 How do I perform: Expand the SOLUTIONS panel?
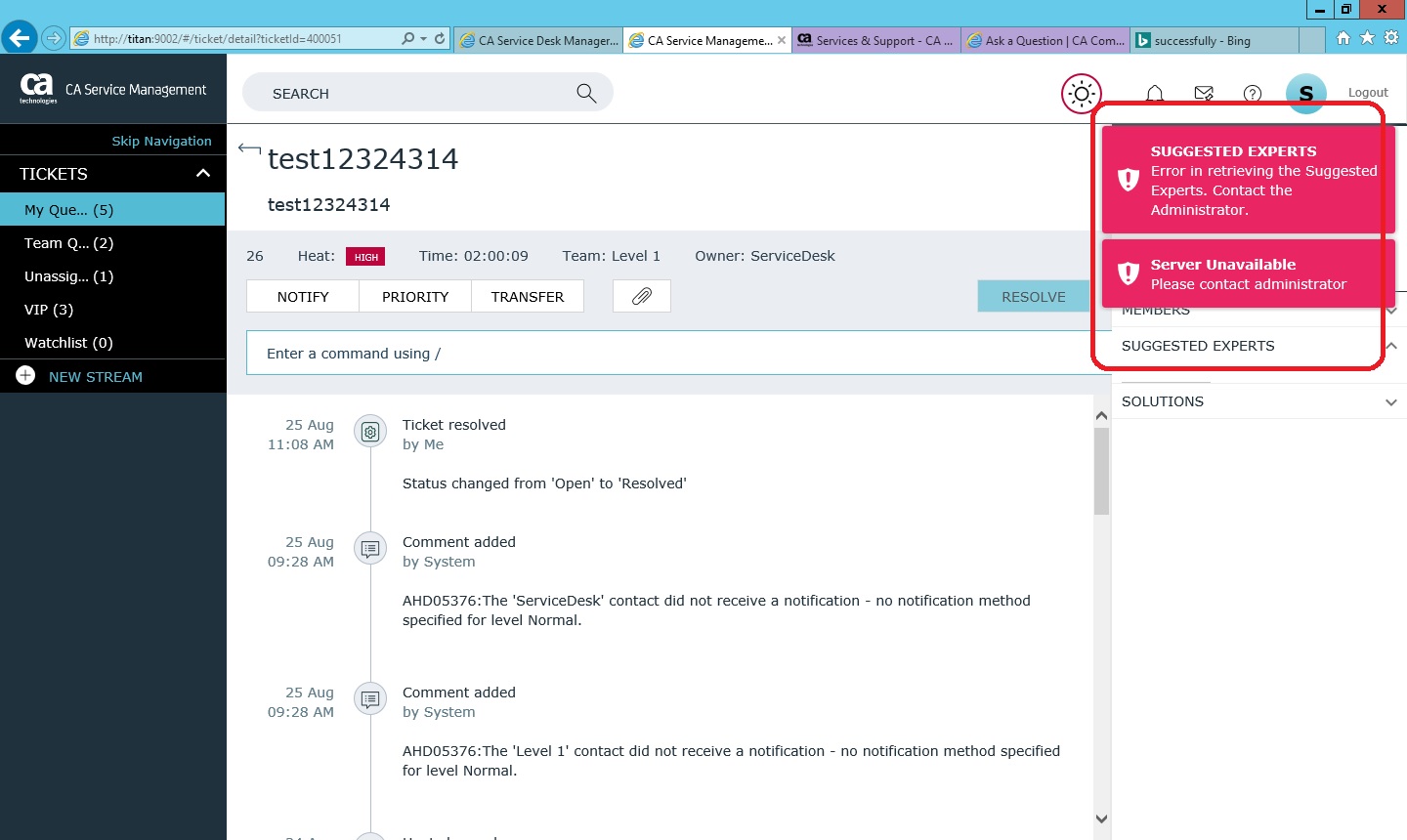(x=1391, y=401)
